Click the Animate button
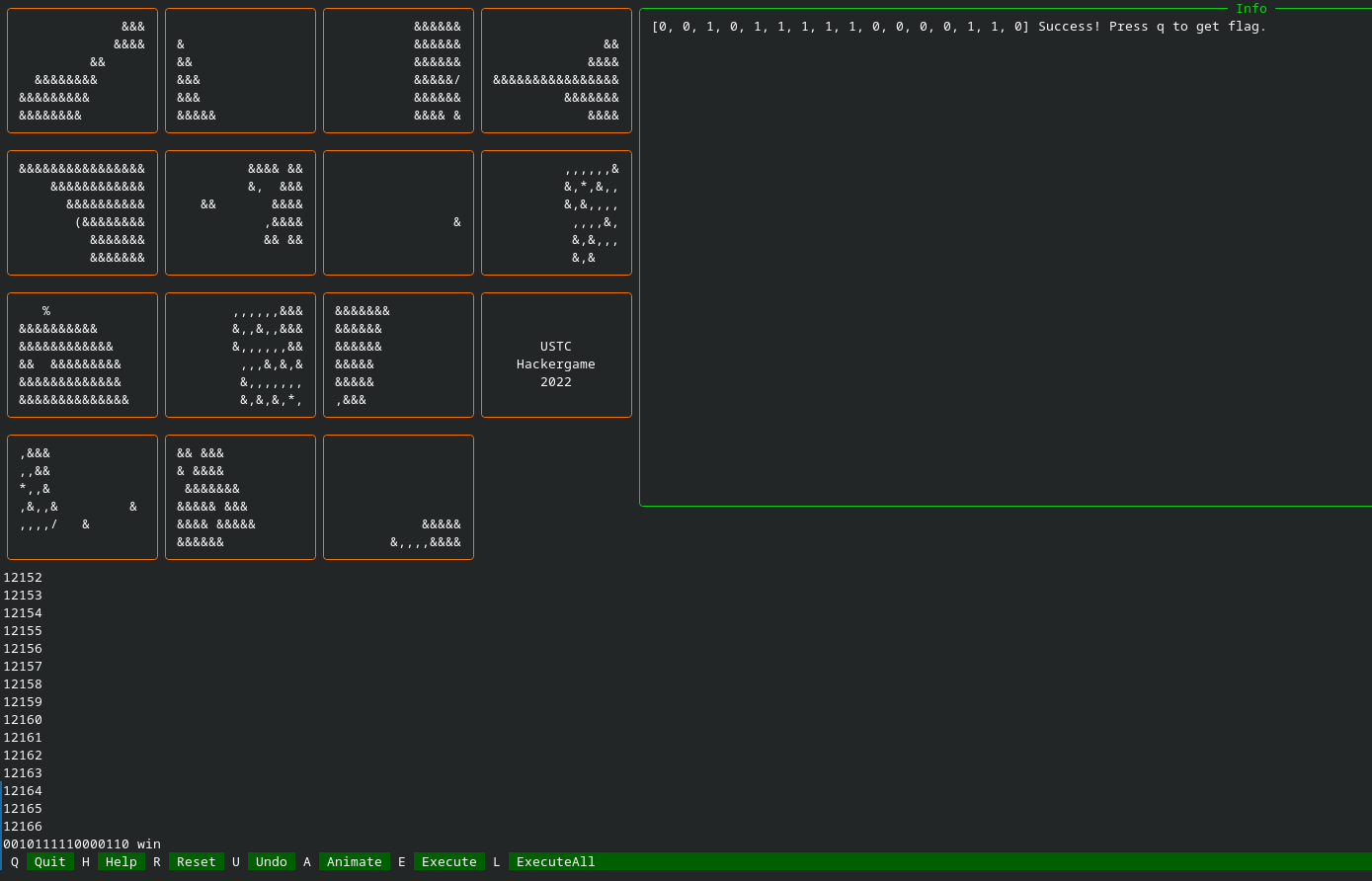 tap(354, 861)
